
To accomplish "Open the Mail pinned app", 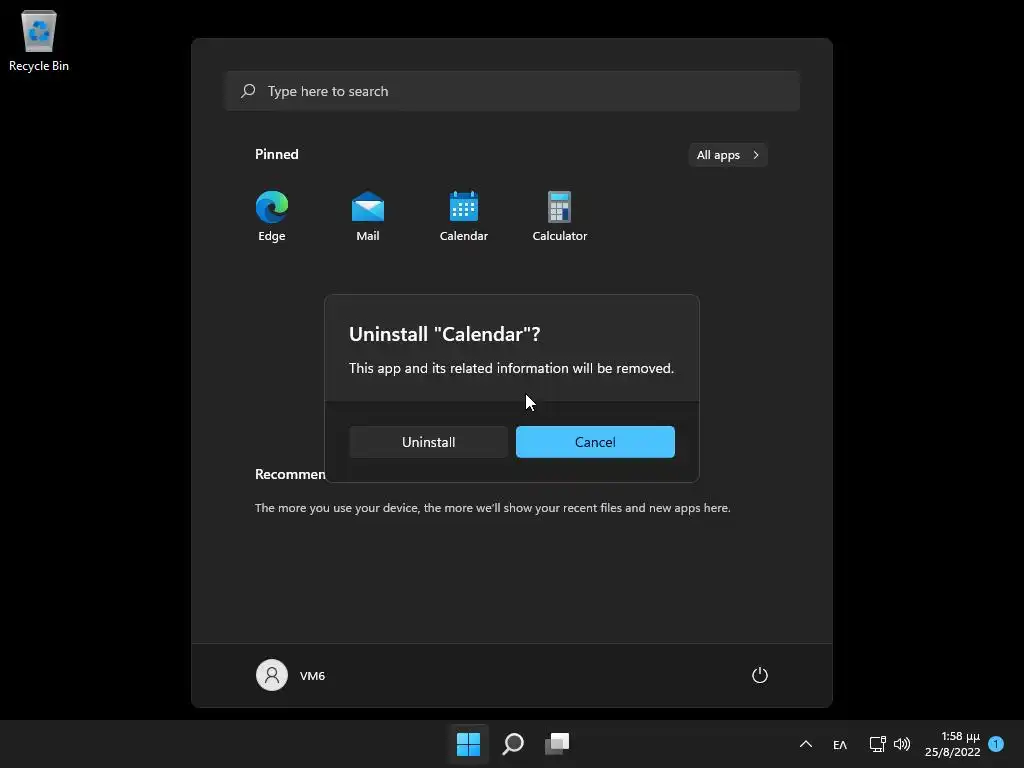I will 368,216.
